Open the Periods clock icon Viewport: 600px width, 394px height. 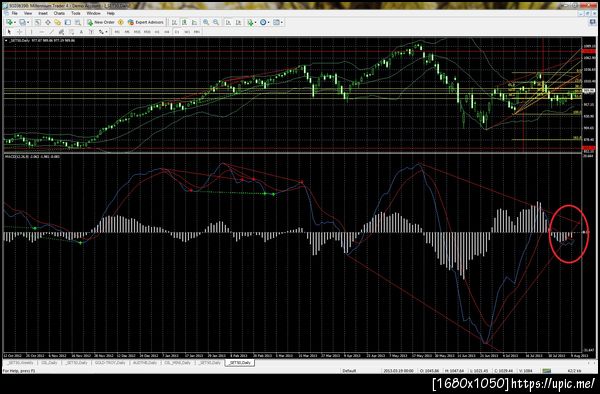coord(263,22)
